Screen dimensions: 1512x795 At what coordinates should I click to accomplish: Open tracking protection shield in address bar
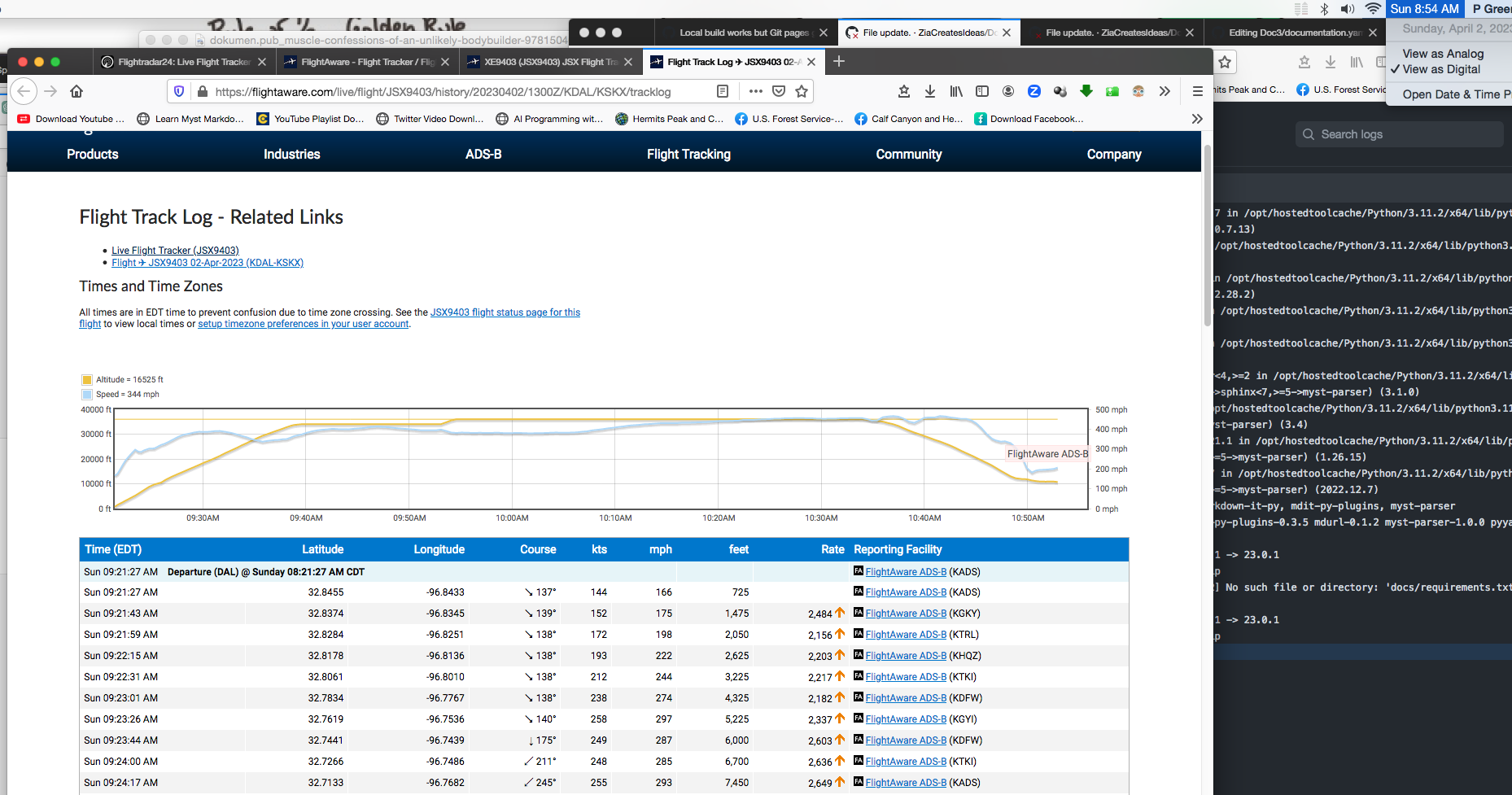[179, 91]
